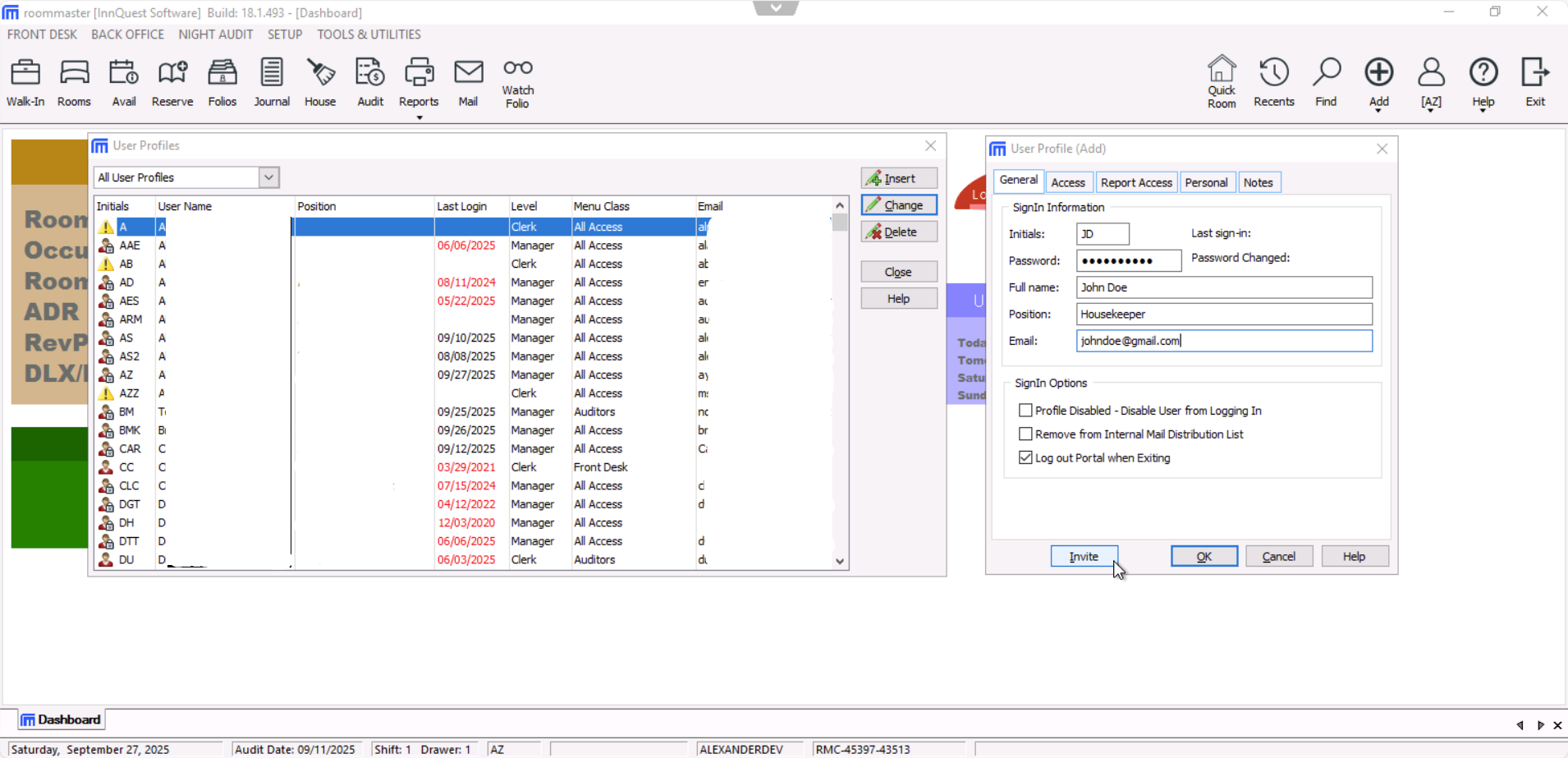Open the SETUP menu

[x=284, y=34]
